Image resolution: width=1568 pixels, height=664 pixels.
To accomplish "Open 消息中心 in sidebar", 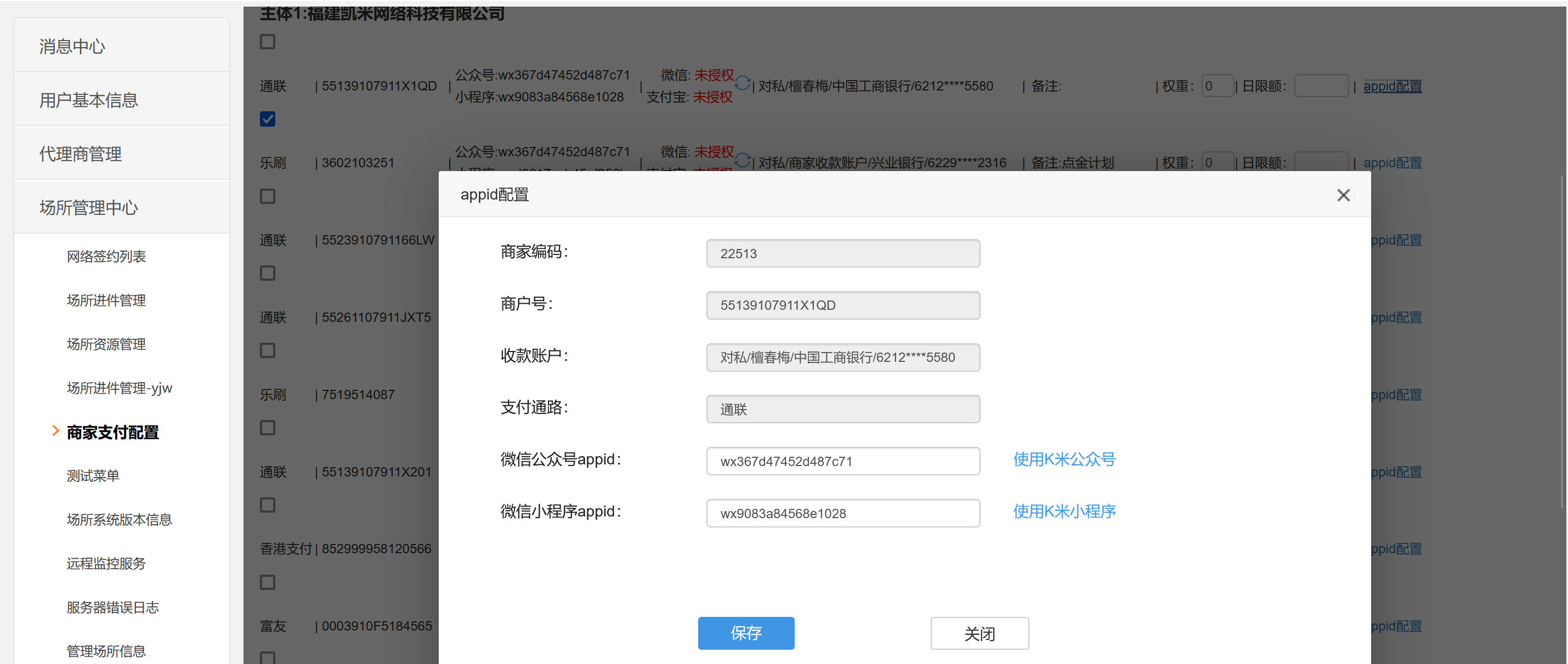I will 122,46.
